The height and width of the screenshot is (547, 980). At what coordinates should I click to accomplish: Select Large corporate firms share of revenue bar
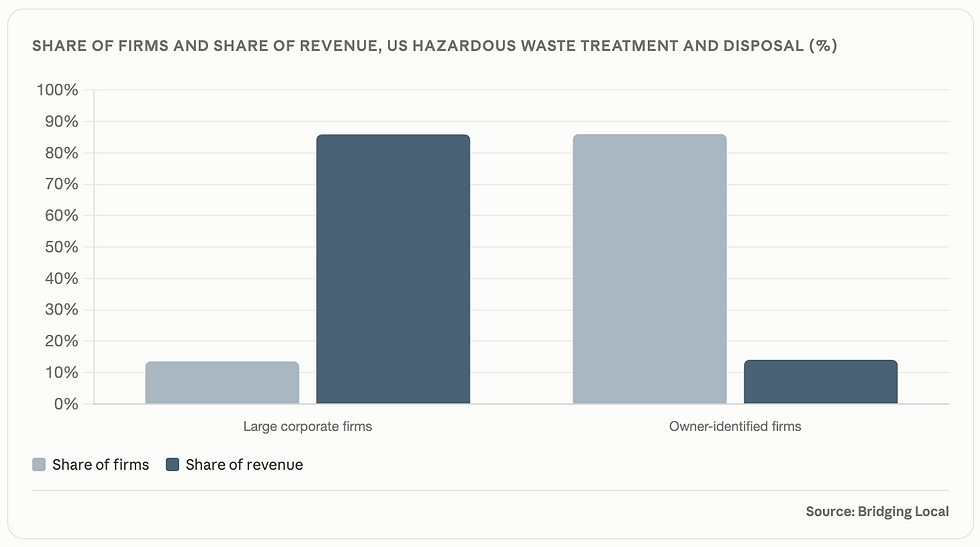tap(393, 269)
